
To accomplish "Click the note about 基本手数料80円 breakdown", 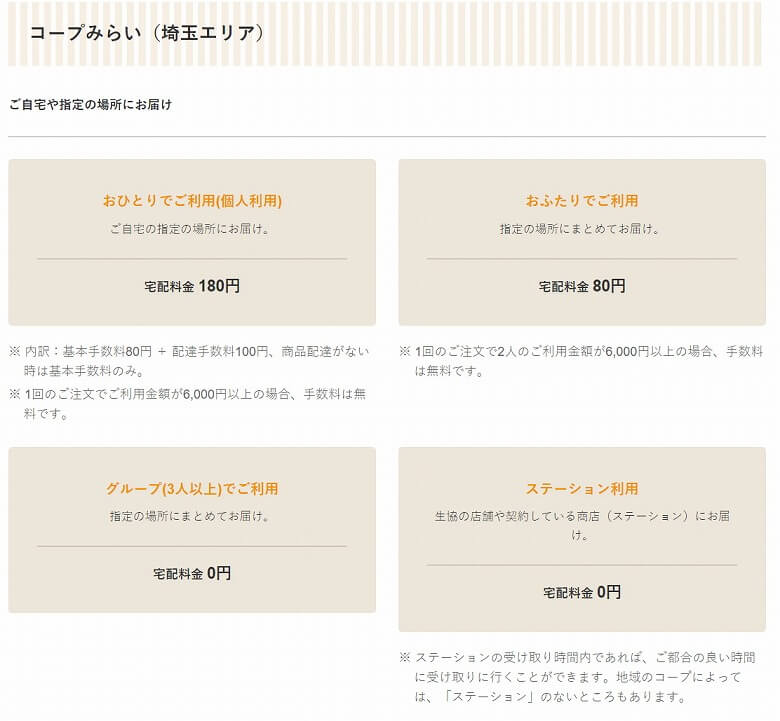I will pos(189,361).
